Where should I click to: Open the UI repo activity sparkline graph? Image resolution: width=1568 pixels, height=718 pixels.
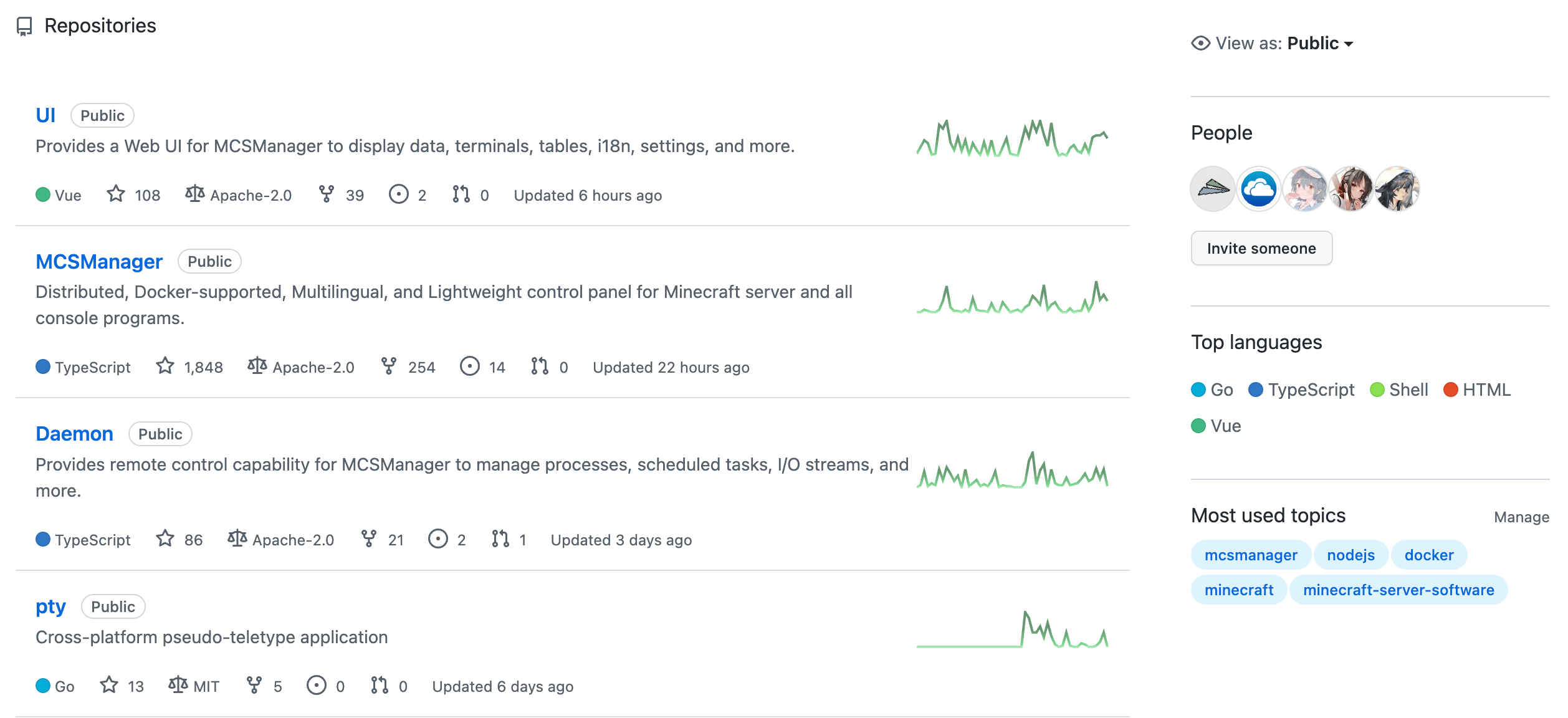click(x=1013, y=138)
